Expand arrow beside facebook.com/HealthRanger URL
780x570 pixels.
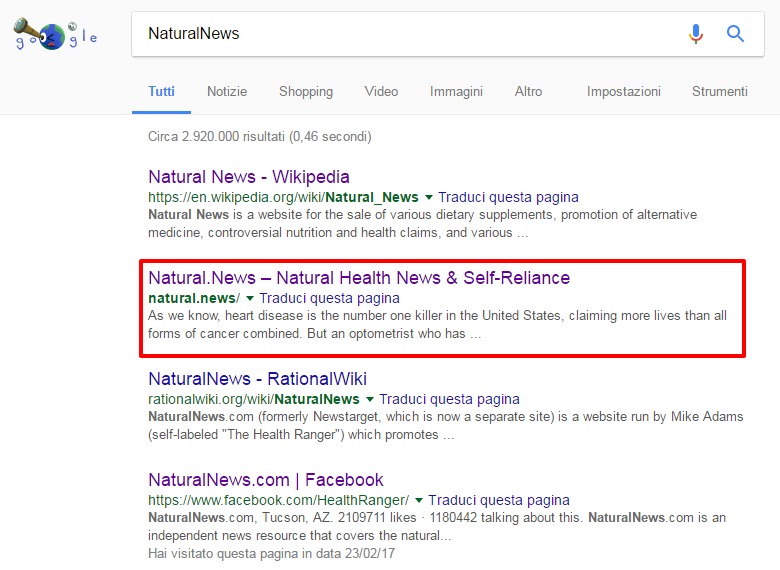[x=419, y=500]
